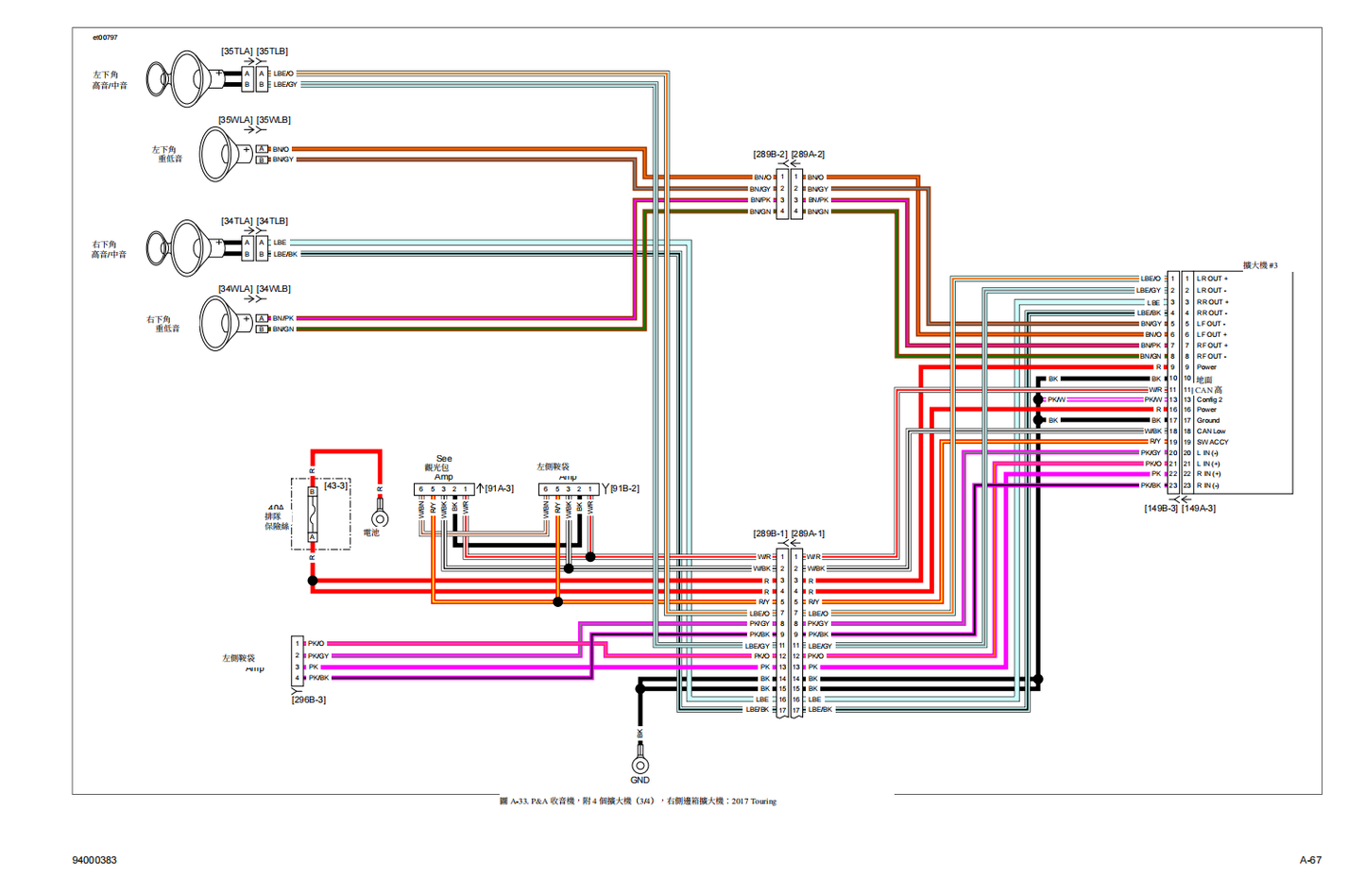This screenshot has height=896, width=1365.
Task: Click the page number A-67
Action: pyautogui.click(x=1310, y=860)
